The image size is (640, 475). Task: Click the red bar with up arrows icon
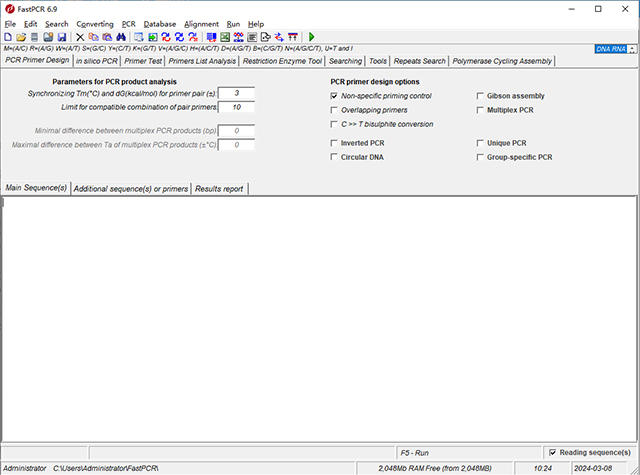[x=293, y=37]
